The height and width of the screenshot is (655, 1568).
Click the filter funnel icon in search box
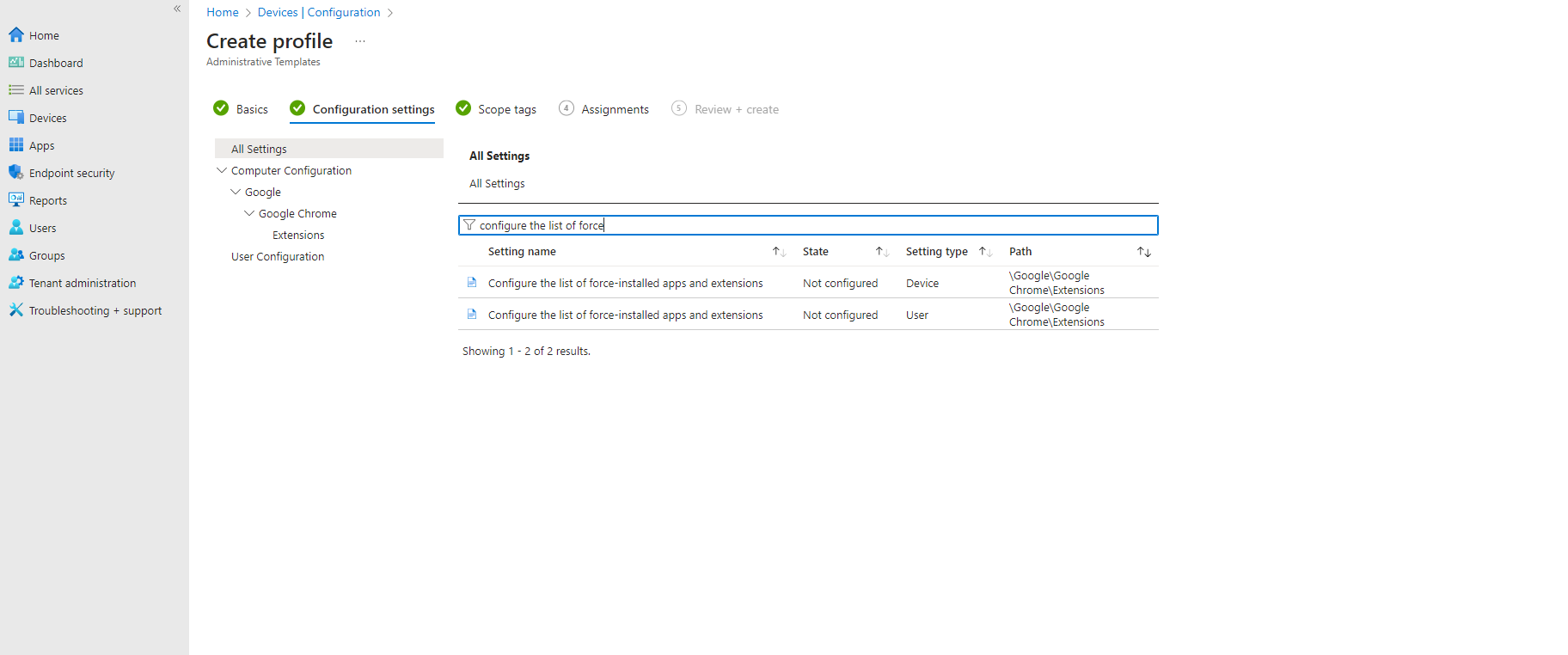pos(469,225)
